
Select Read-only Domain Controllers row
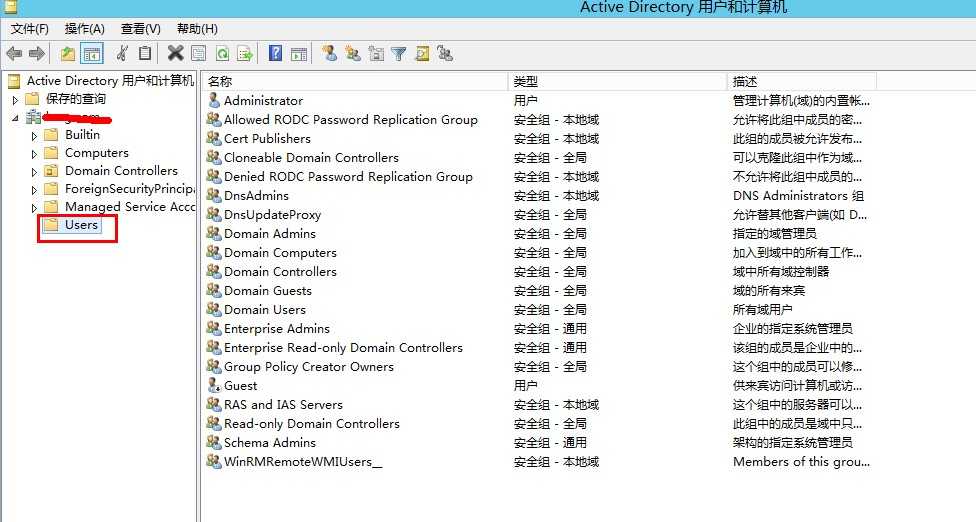pyautogui.click(x=311, y=424)
